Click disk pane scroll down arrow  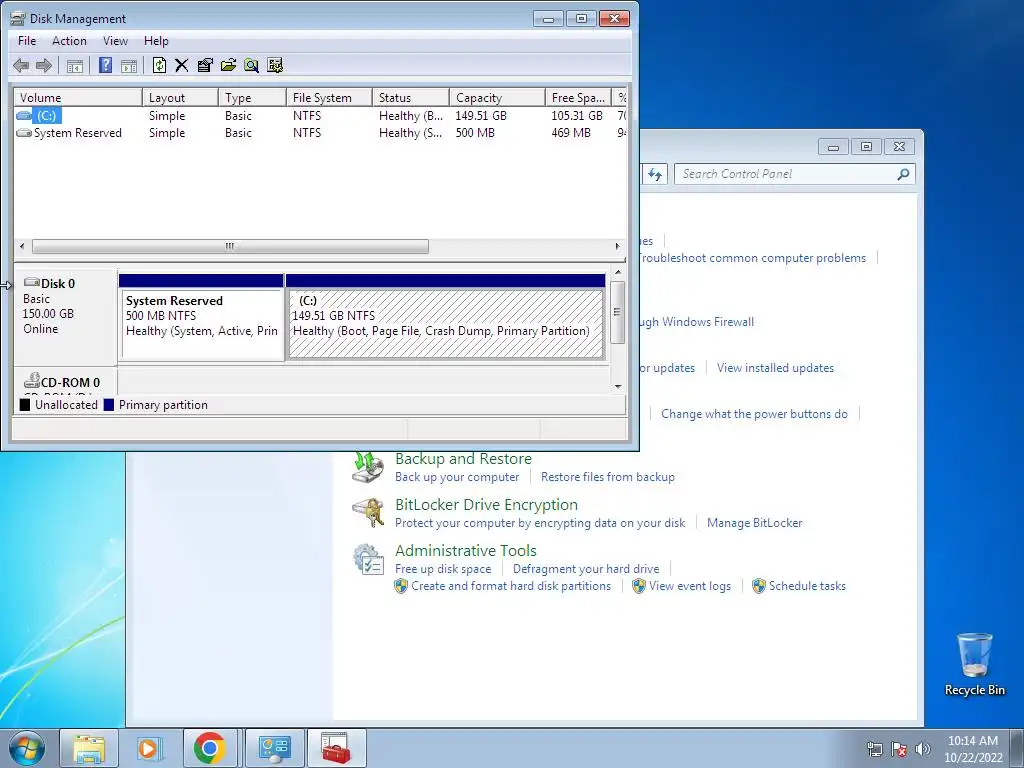[618, 387]
